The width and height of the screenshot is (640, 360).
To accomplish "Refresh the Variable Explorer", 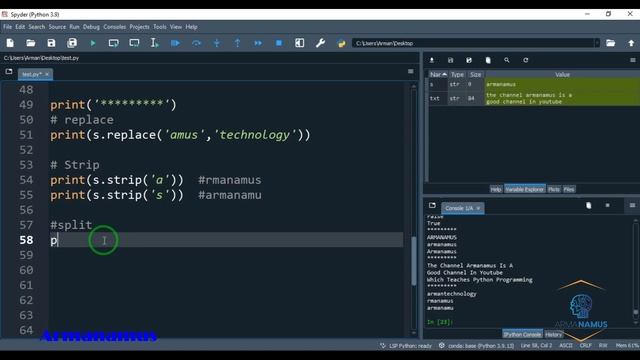I will coord(526,60).
